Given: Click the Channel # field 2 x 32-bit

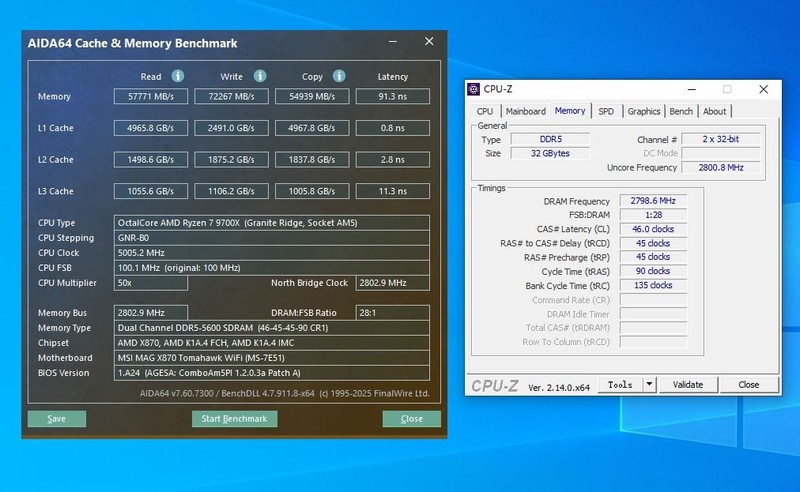Looking at the screenshot, I should pyautogui.click(x=721, y=139).
